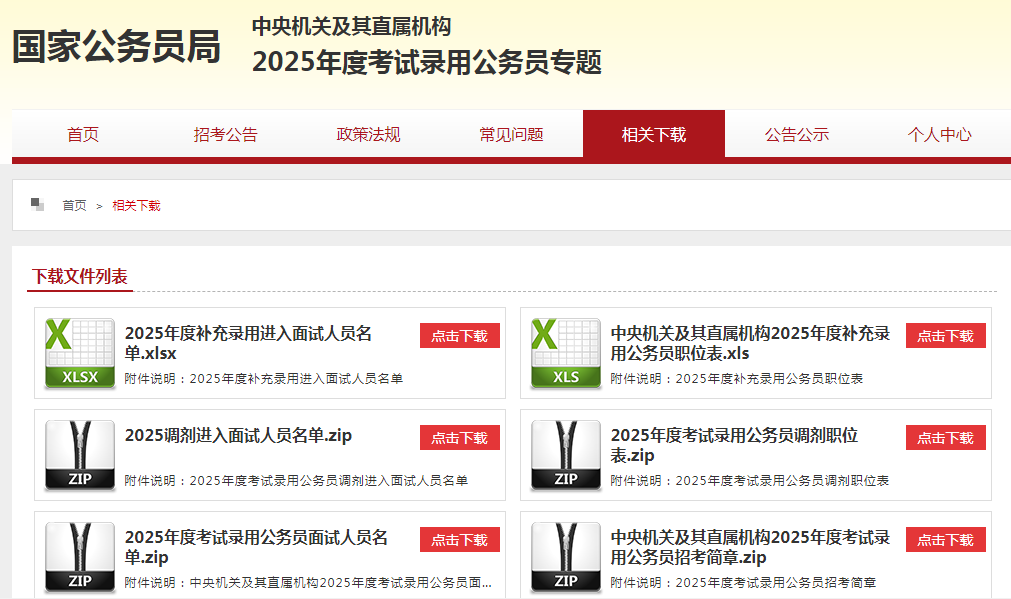This screenshot has height=599, width=1011.
Task: Go to the 常见问题 tab
Action: pos(511,135)
